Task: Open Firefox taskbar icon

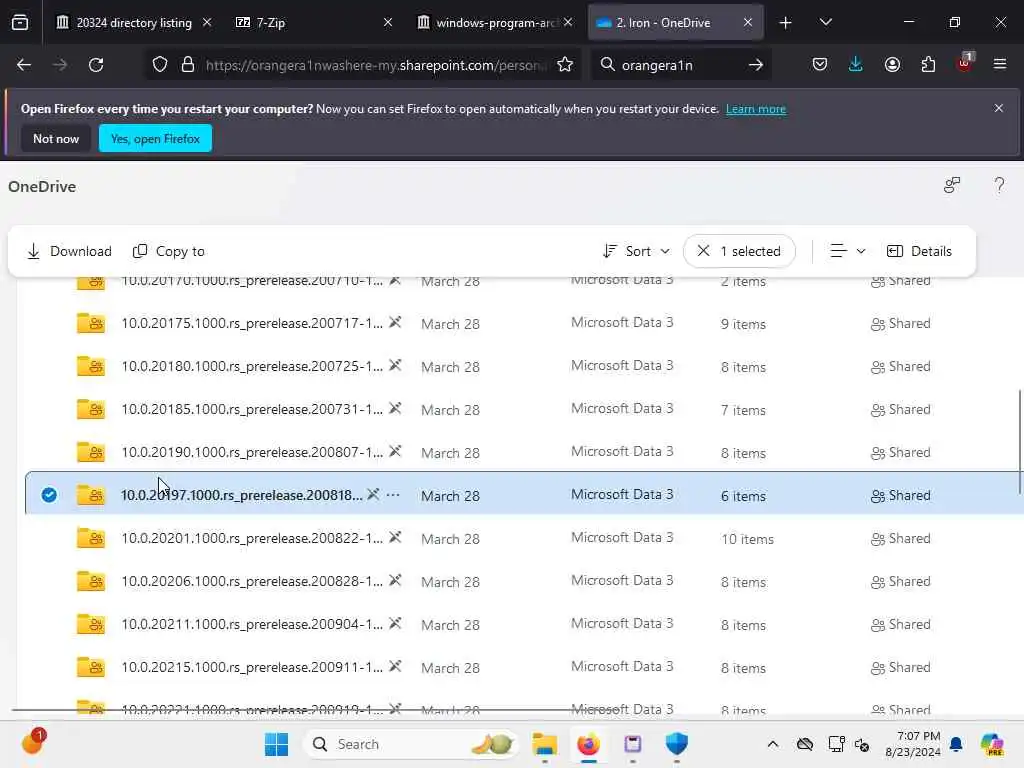Action: click(x=588, y=744)
